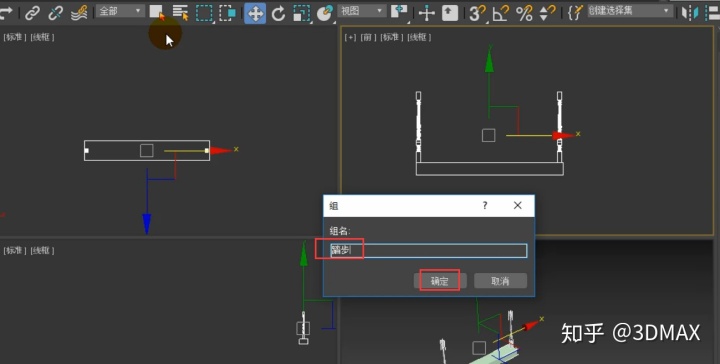The image size is (720, 364).
Task: Open [标准] menu in front viewport
Action: [391, 38]
